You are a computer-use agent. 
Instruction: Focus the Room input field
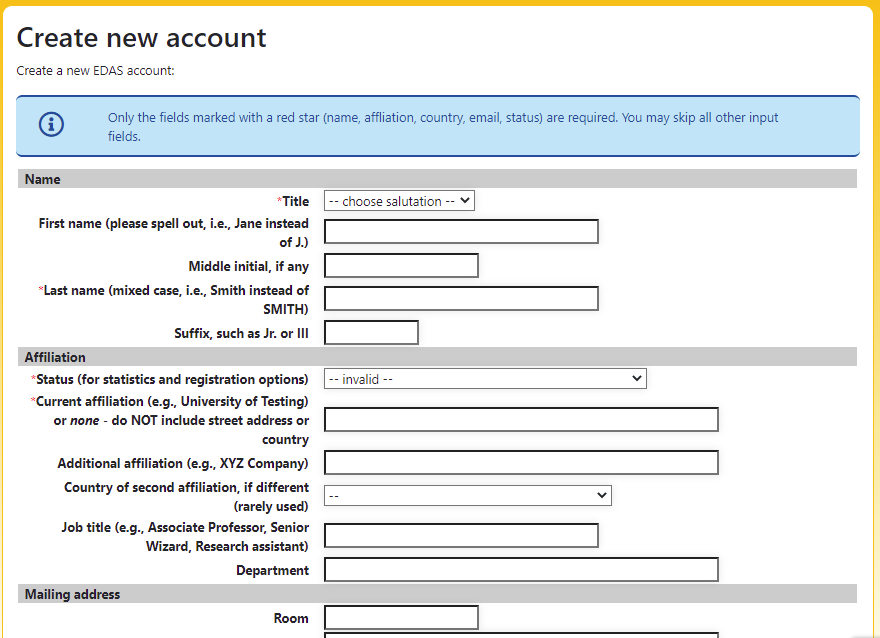[x=401, y=618]
